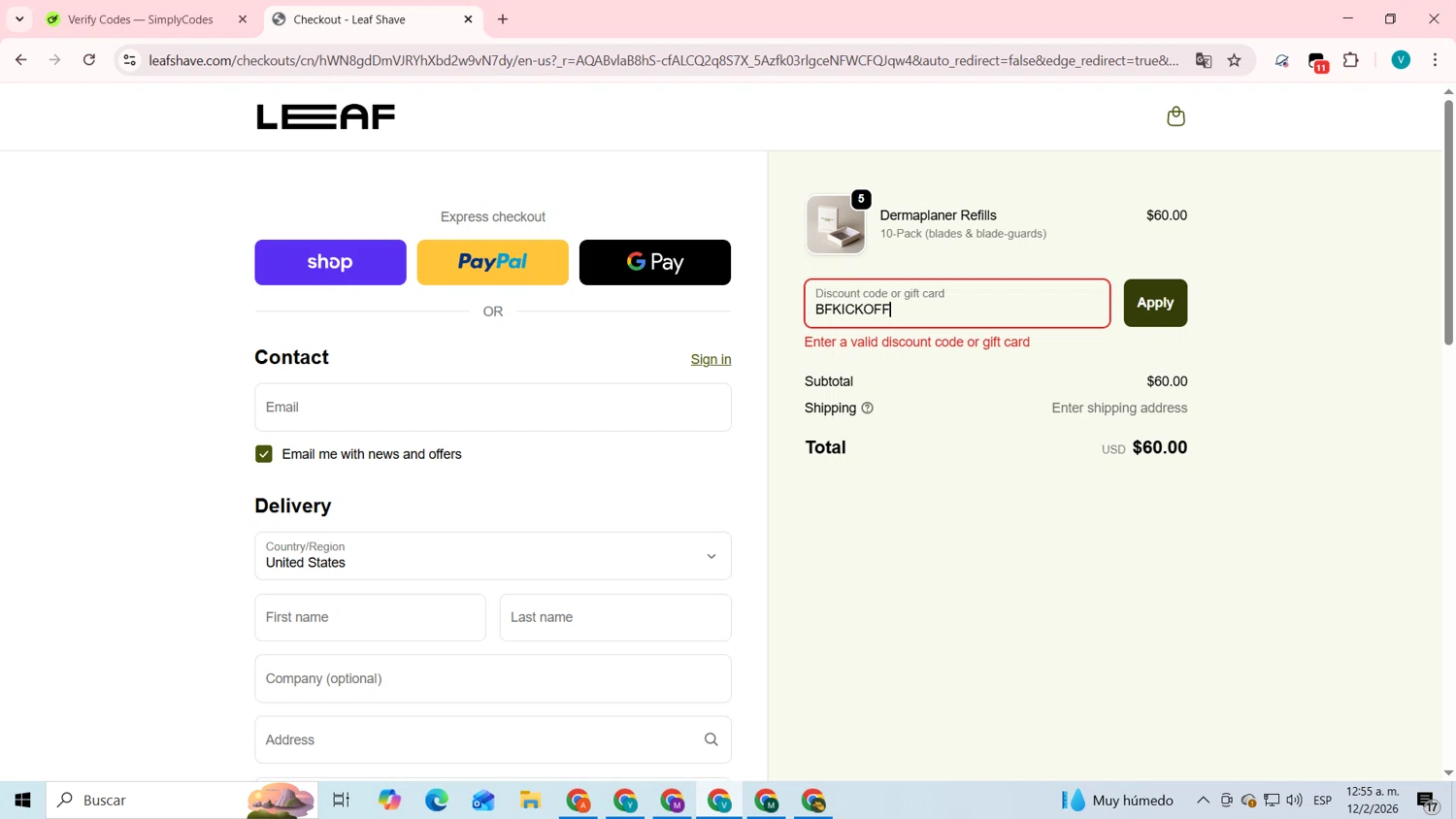Open site information icon in address bar
1456x819 pixels.
pos(129,60)
